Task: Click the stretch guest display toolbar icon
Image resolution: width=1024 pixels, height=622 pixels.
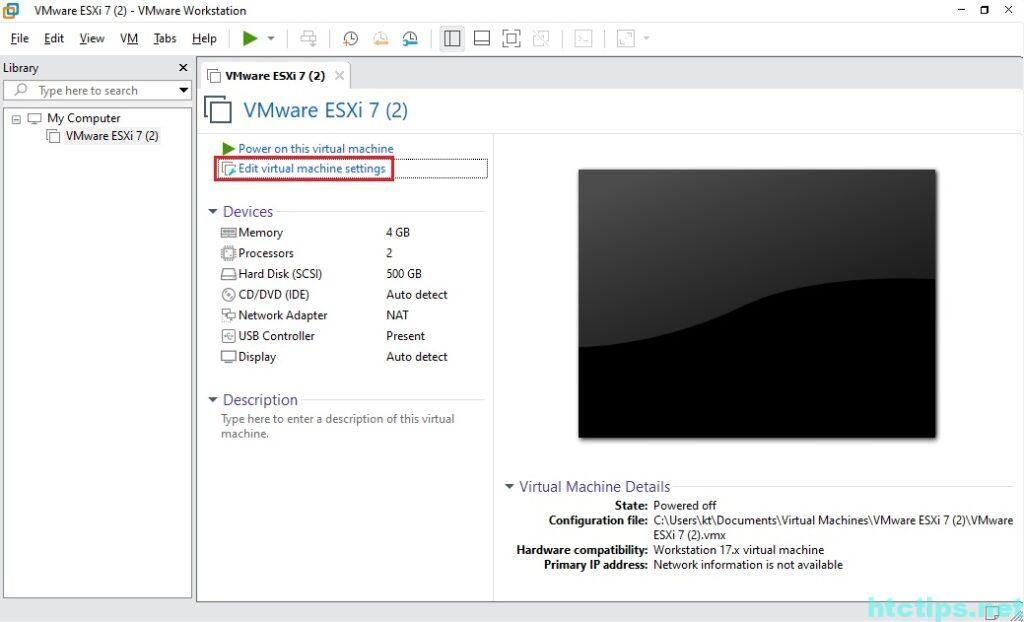Action: (x=626, y=39)
